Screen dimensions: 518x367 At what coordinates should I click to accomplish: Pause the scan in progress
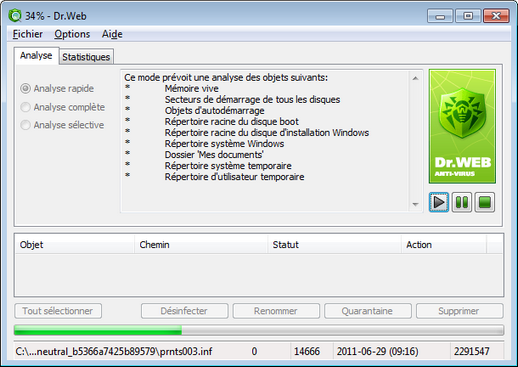click(x=462, y=202)
